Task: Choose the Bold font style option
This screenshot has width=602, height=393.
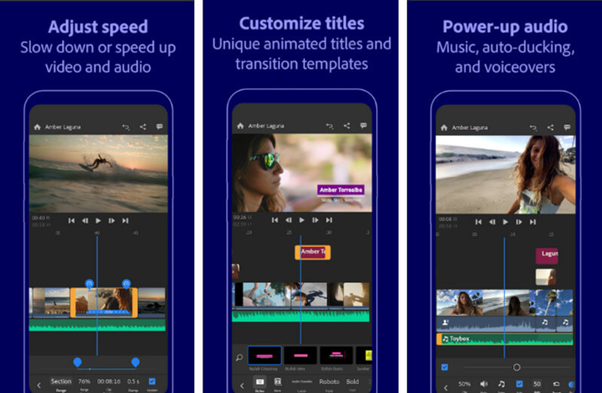Action: (x=352, y=381)
